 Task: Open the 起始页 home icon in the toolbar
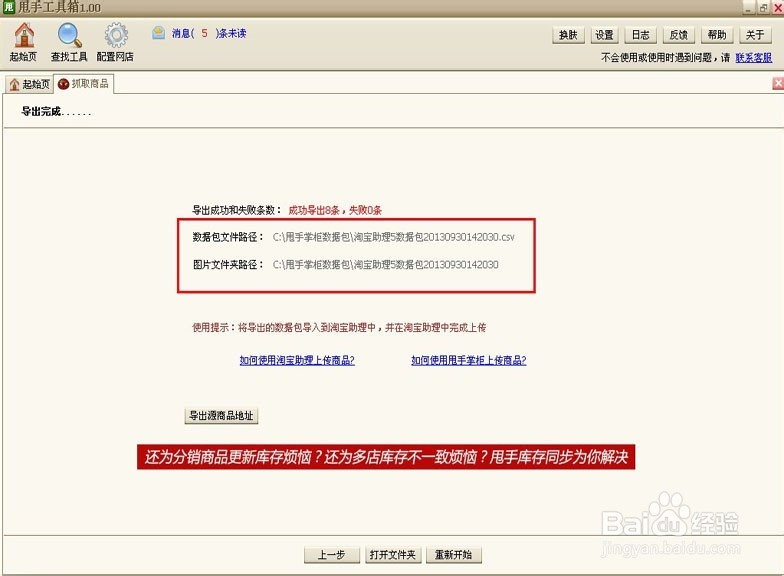tap(24, 42)
